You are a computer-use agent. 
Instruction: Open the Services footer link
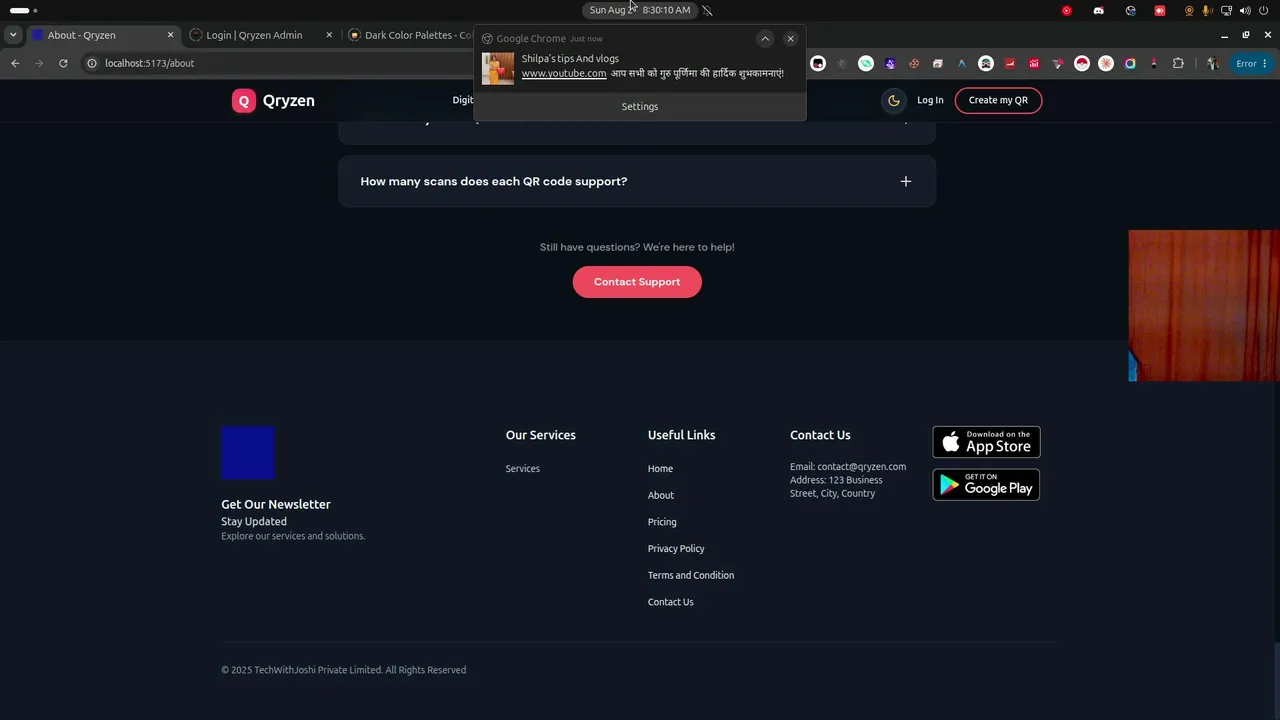522,469
